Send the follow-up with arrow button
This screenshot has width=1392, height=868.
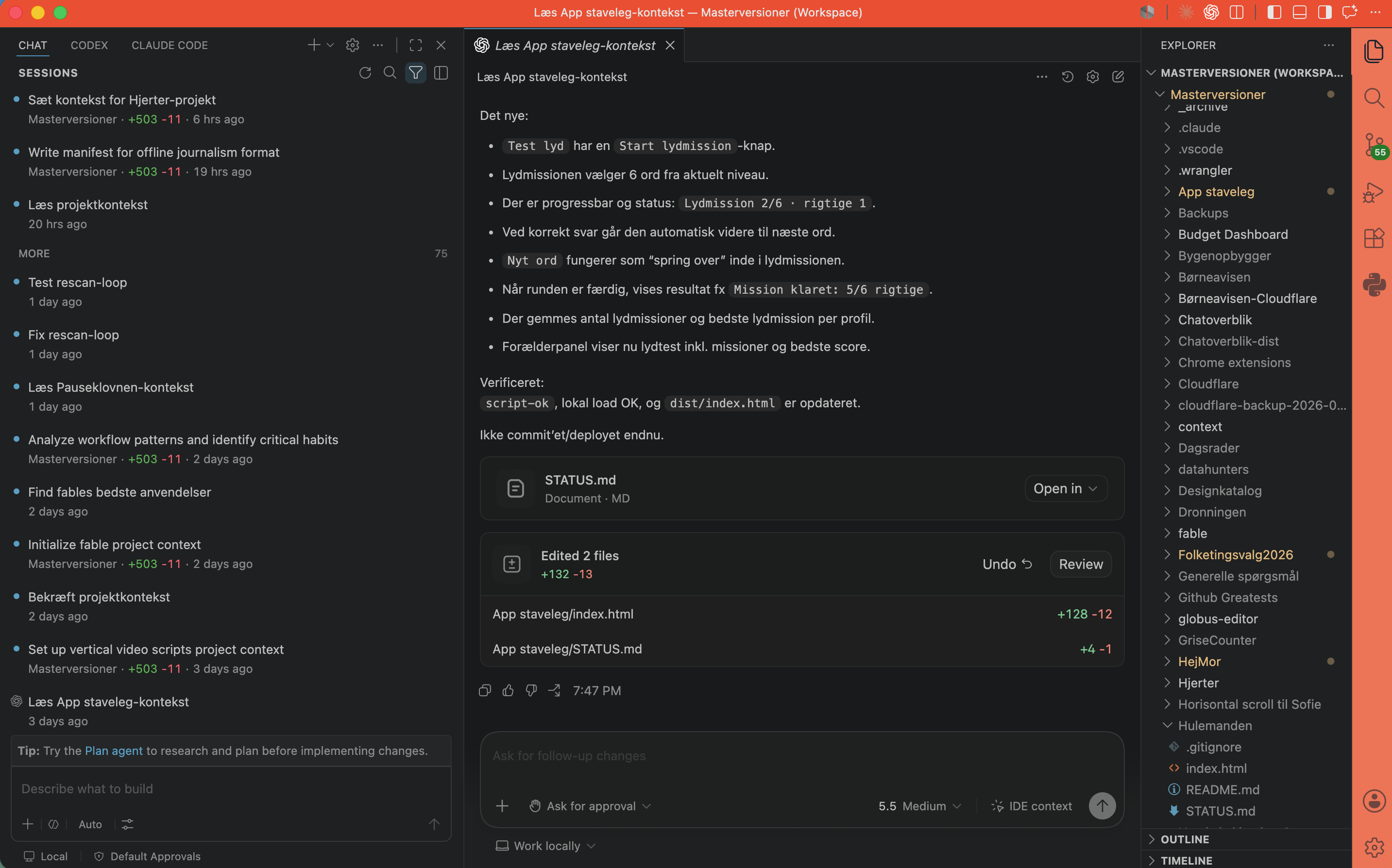point(1102,806)
